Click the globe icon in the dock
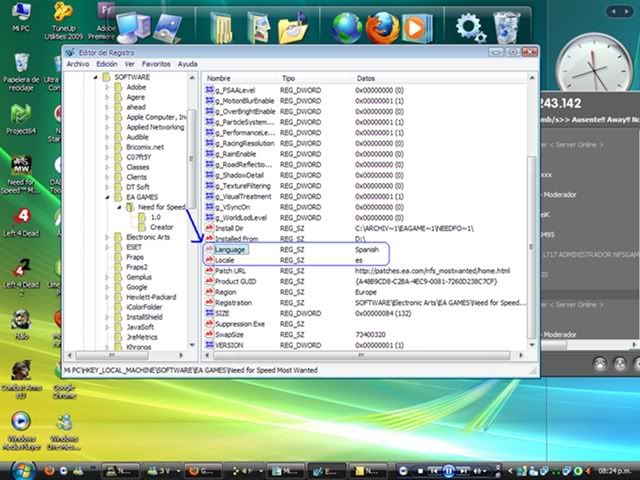The height and width of the screenshot is (480, 640). click(347, 28)
